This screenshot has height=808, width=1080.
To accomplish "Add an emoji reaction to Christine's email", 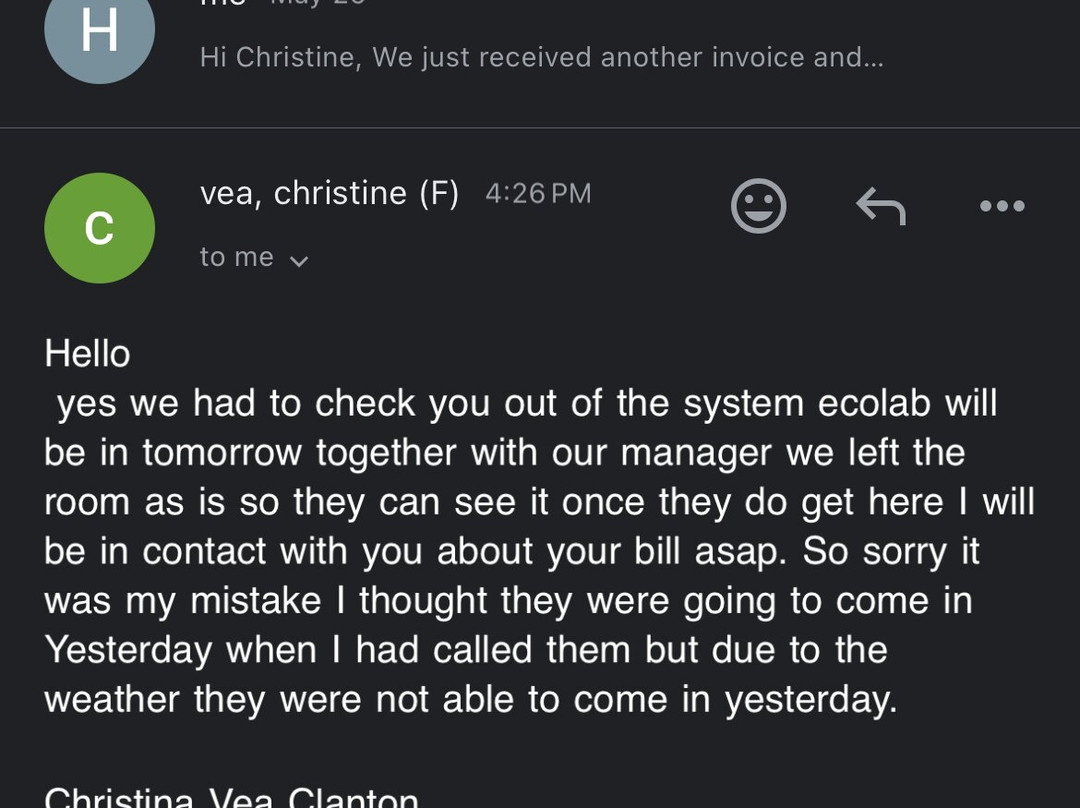I will [759, 206].
